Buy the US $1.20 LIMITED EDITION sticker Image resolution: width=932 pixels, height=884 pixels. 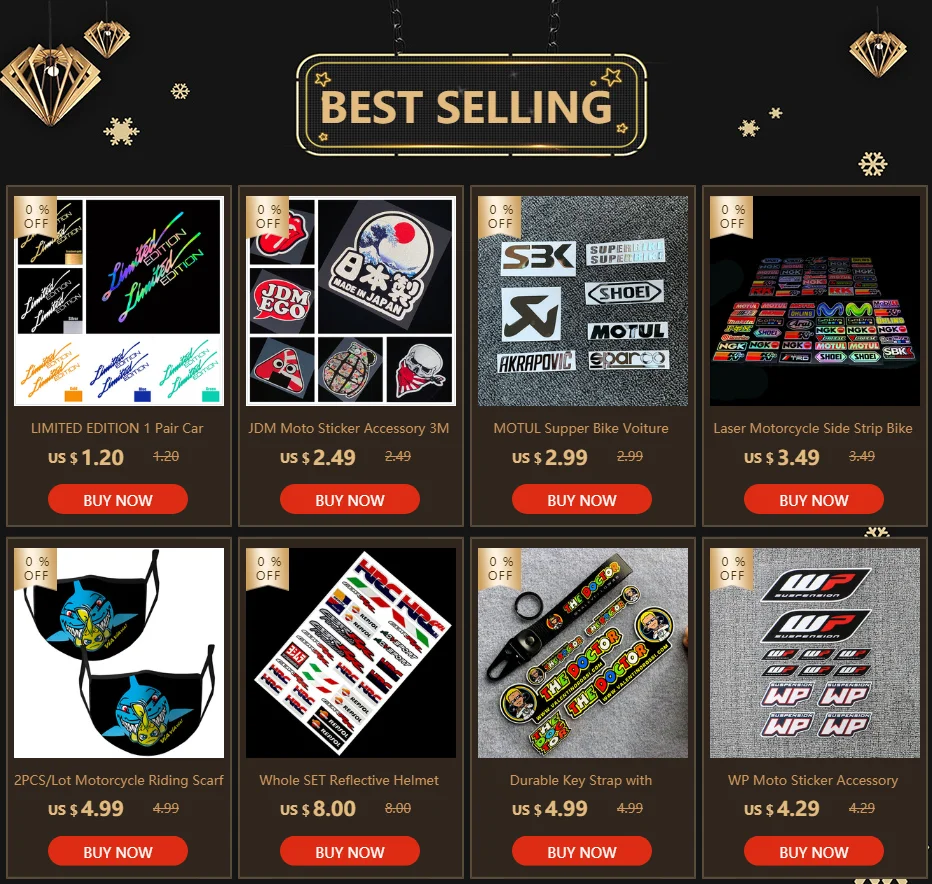(x=118, y=499)
